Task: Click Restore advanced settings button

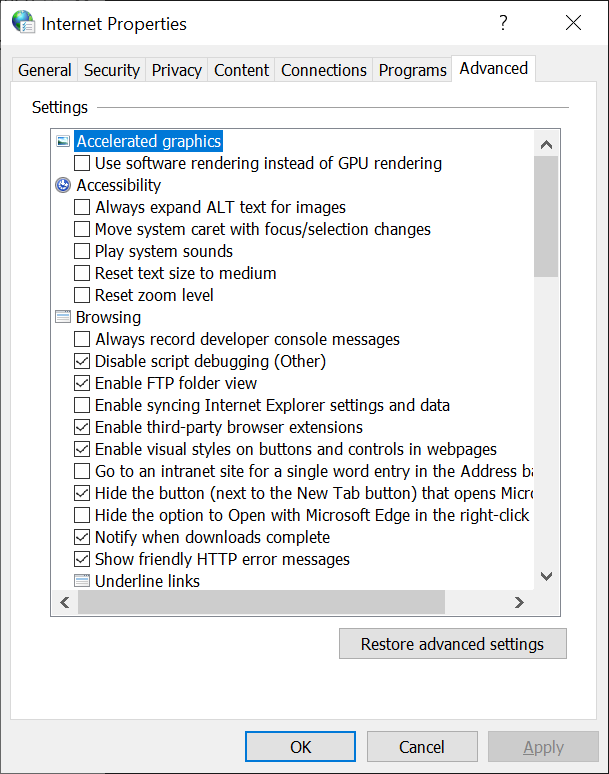Action: point(453,644)
